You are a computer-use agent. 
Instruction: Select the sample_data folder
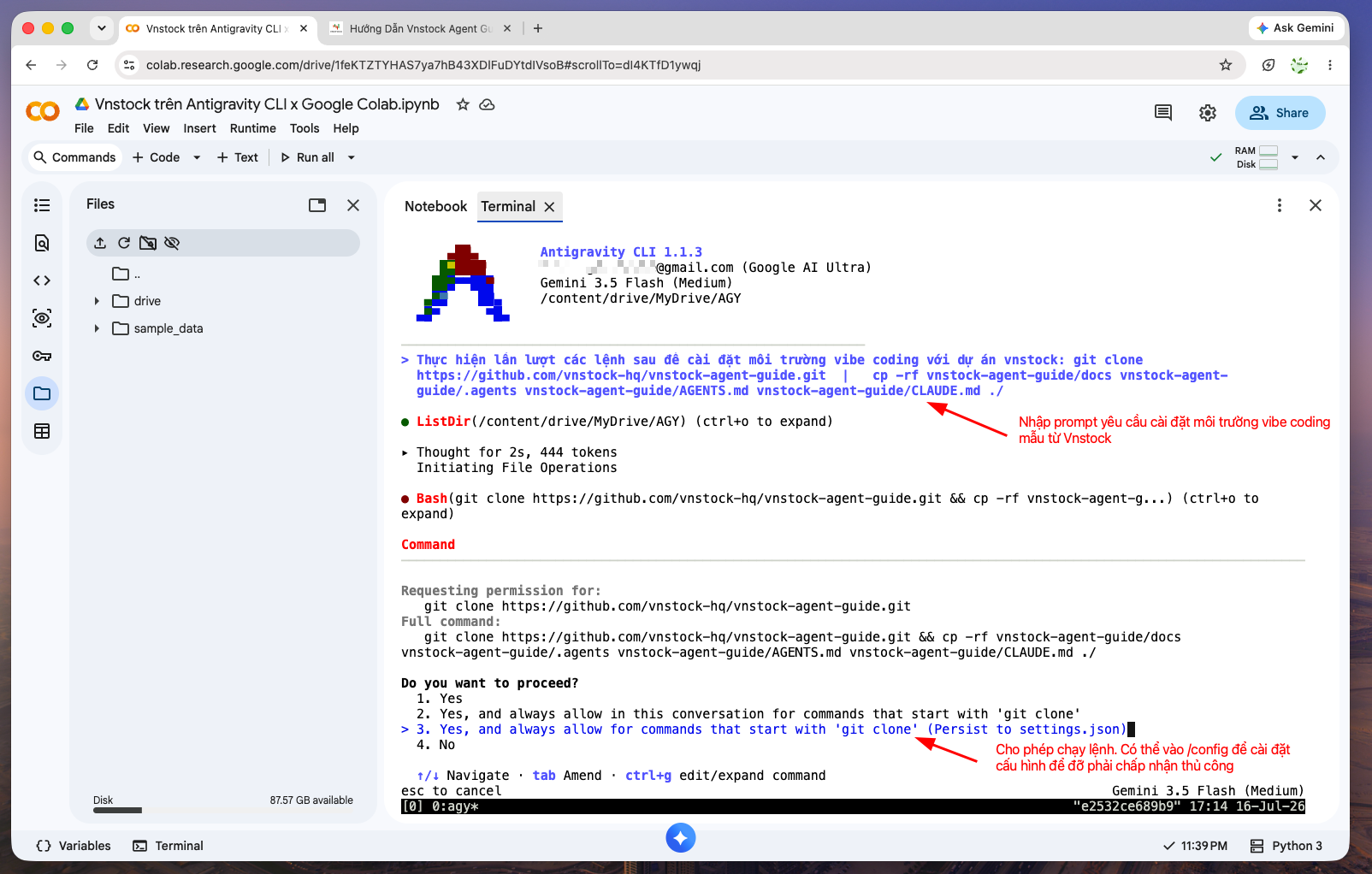coord(157,328)
